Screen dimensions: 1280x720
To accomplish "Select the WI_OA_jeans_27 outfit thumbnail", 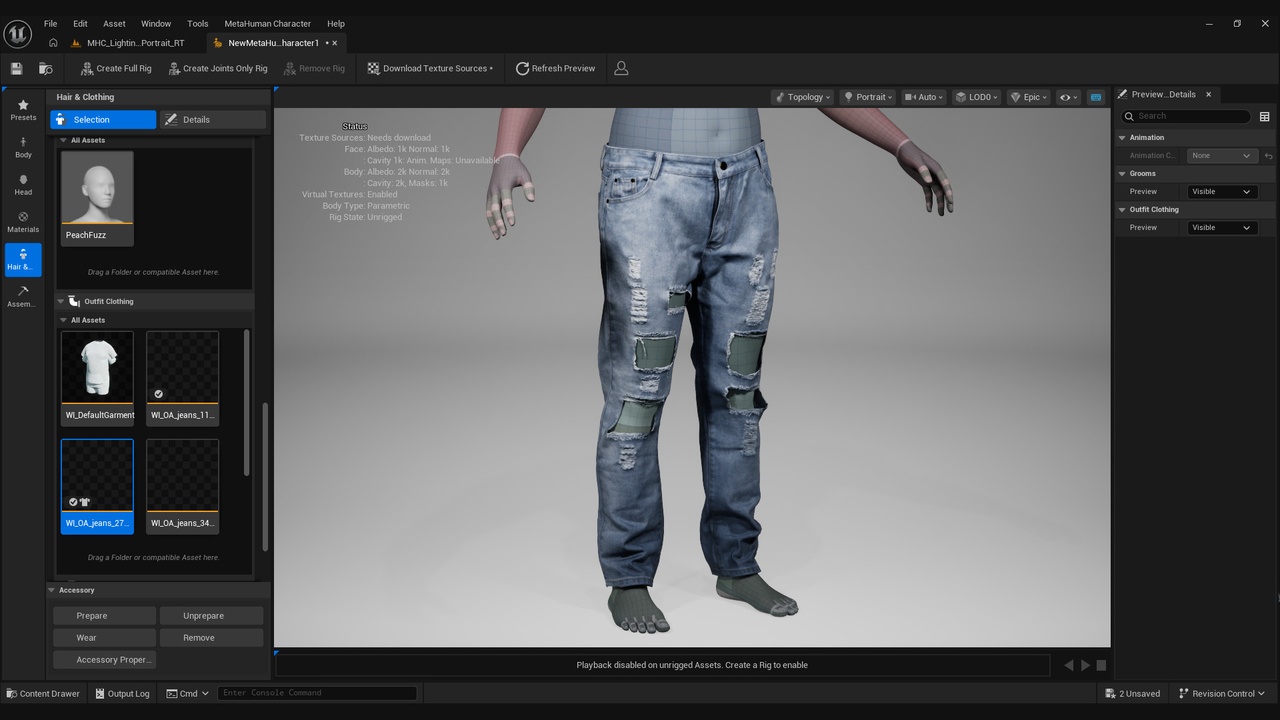I will click(x=97, y=486).
